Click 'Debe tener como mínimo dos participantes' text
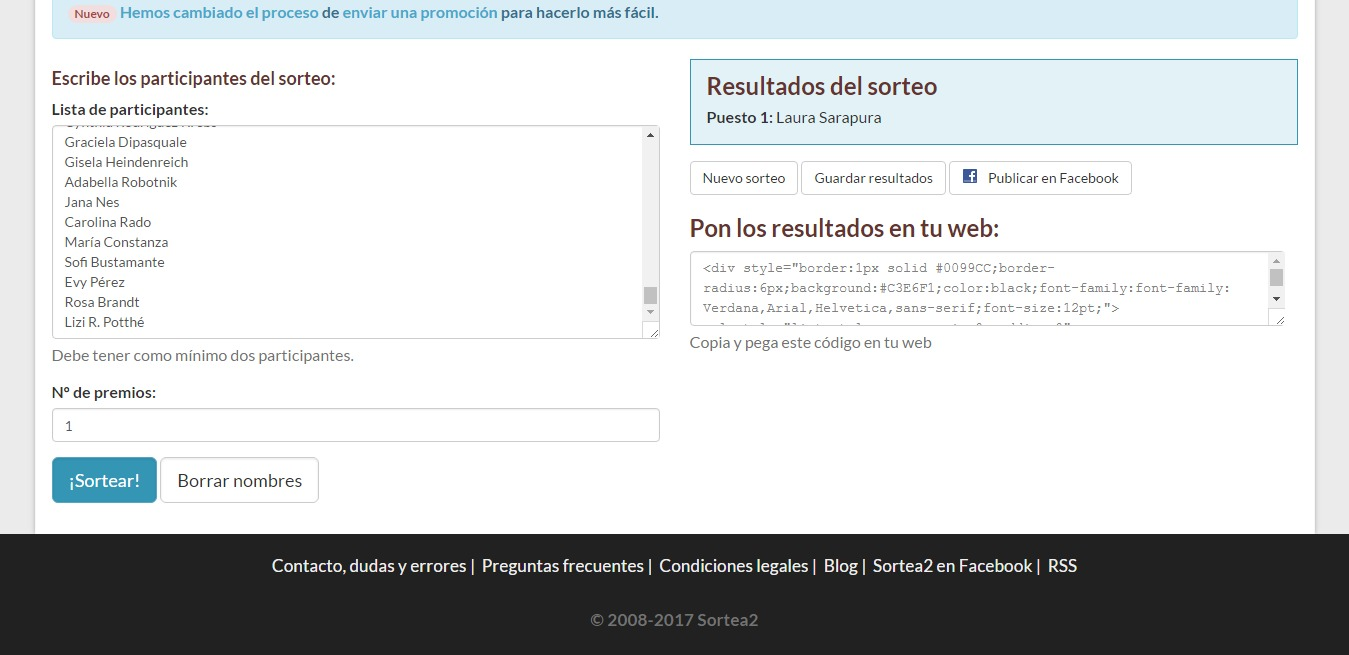 point(203,356)
